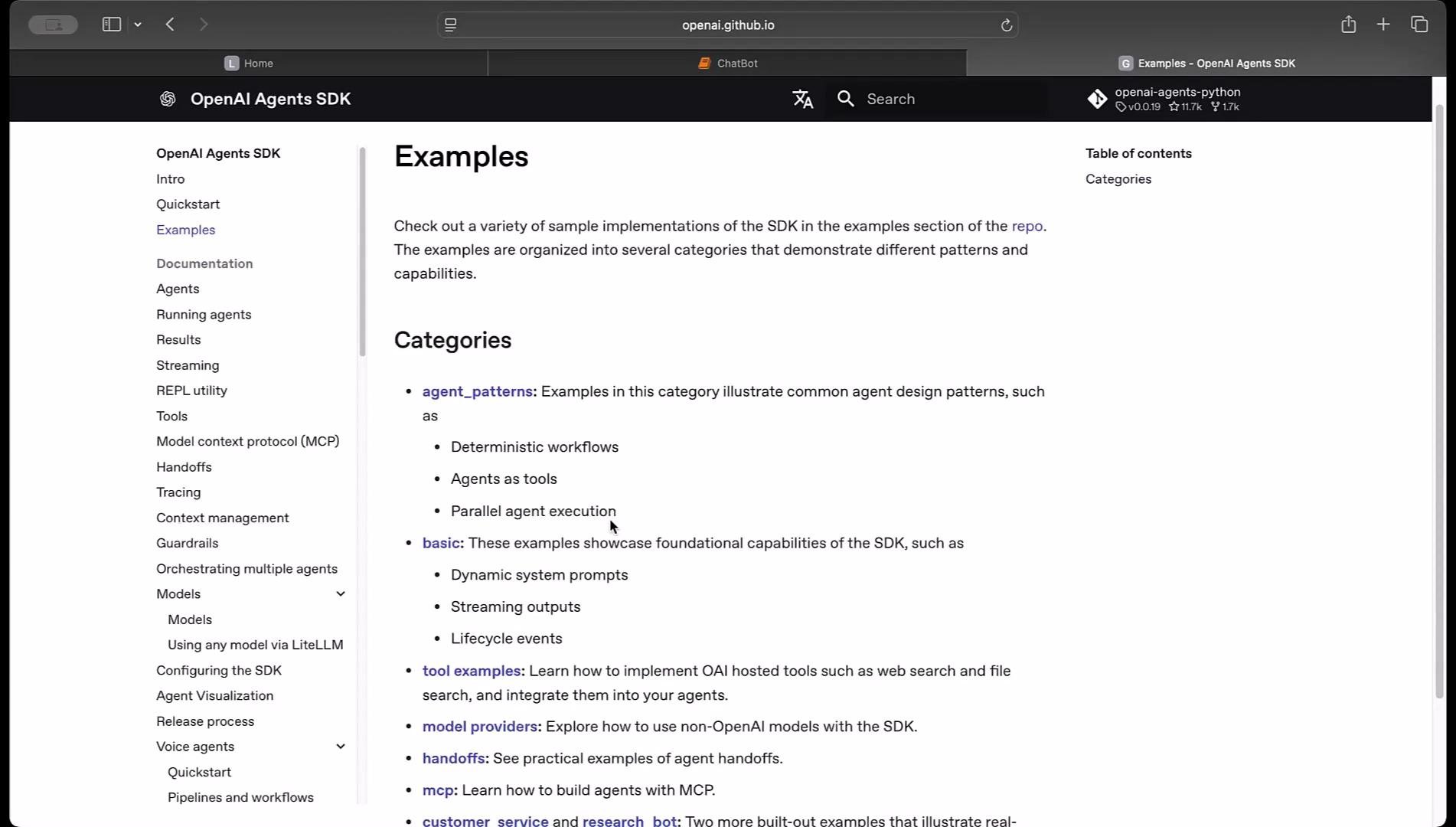Open the Agents documentation page
This screenshot has width=1456, height=827.
click(178, 289)
